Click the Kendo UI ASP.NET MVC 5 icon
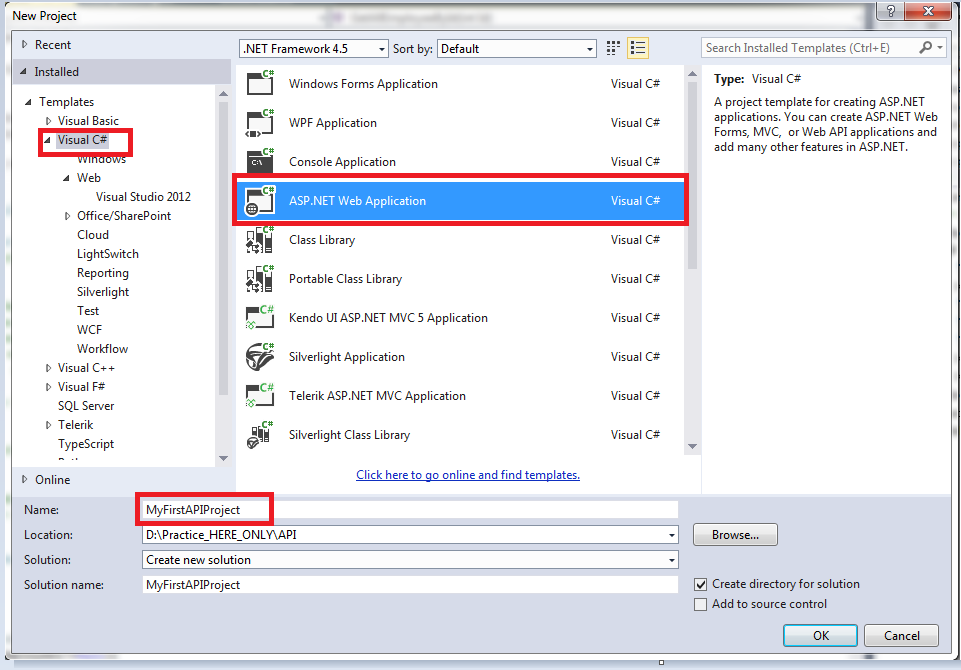 tap(260, 318)
